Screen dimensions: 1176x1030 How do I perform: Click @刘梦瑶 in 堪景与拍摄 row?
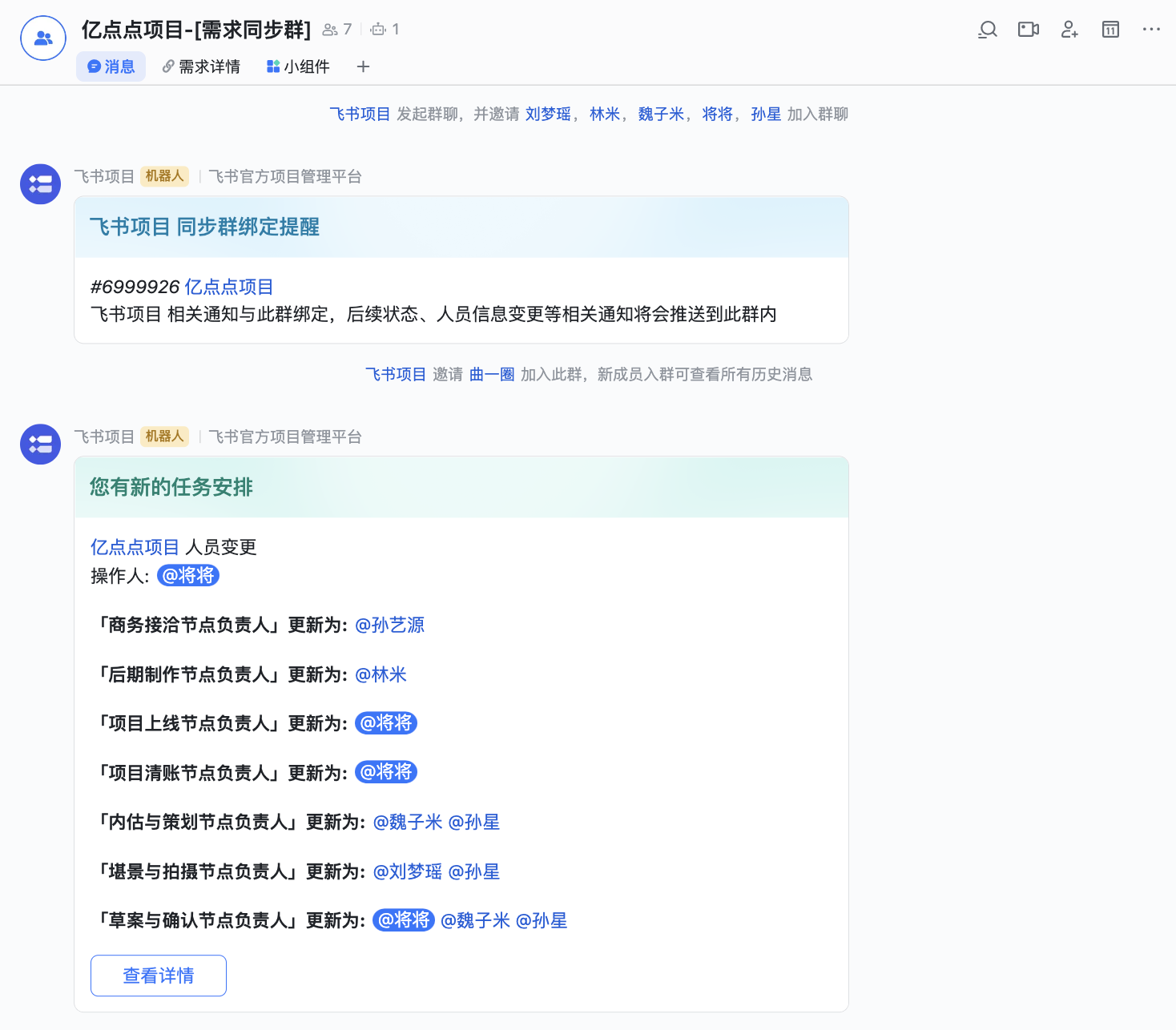(408, 871)
